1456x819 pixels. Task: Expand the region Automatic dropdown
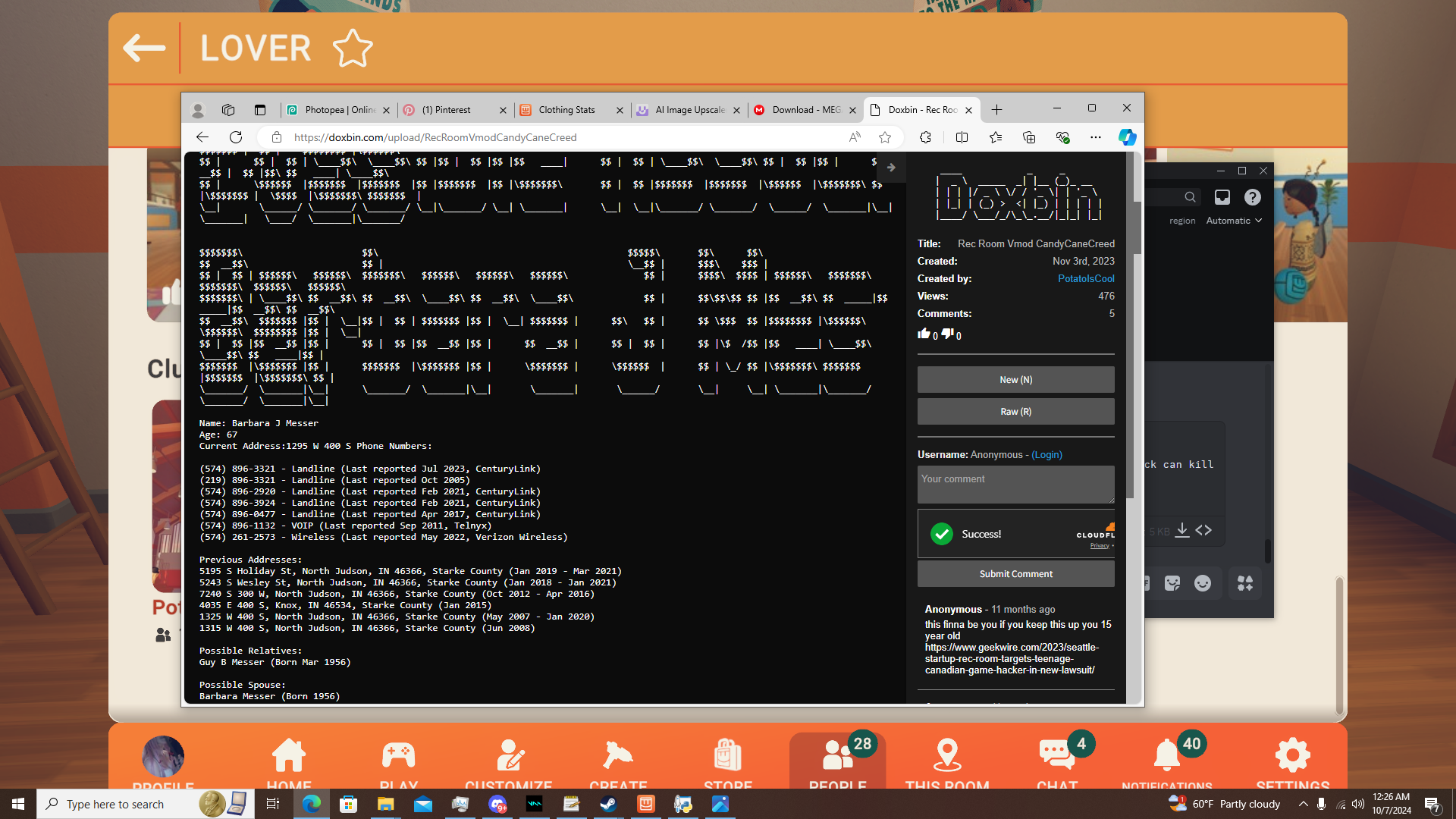(x=1234, y=221)
